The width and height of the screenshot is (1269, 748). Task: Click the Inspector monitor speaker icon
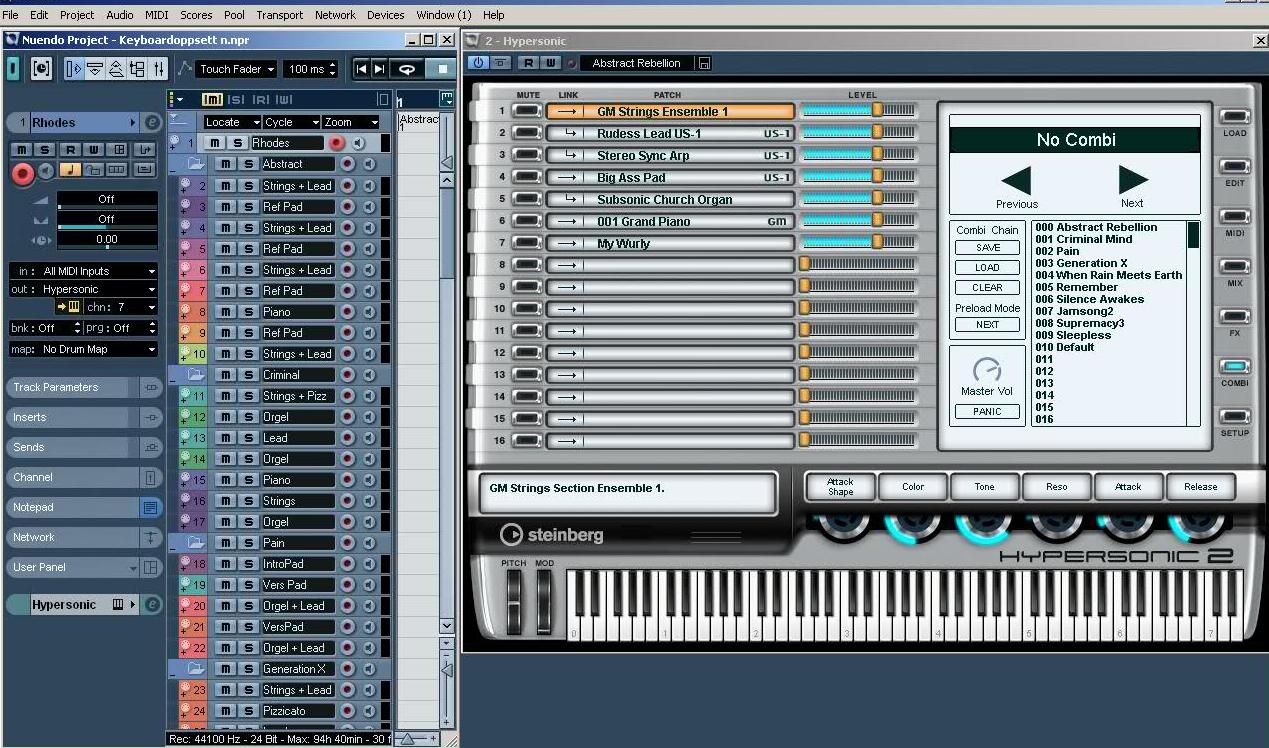pyautogui.click(x=46, y=171)
